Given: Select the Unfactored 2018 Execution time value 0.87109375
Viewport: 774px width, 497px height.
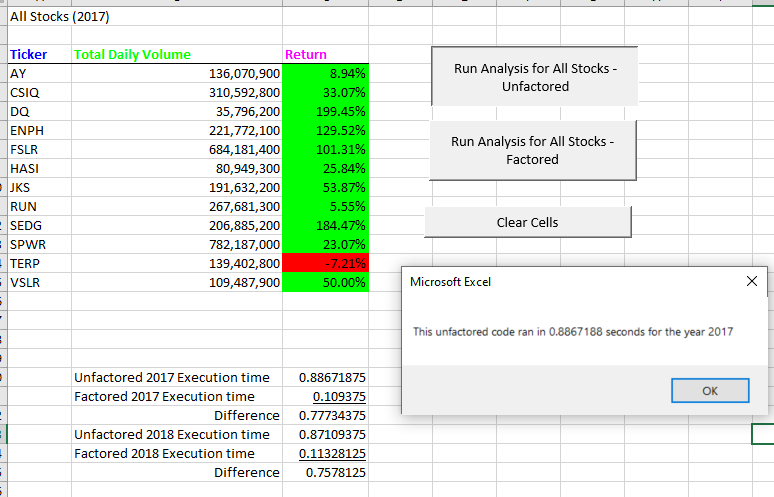Looking at the screenshot, I should point(325,435).
